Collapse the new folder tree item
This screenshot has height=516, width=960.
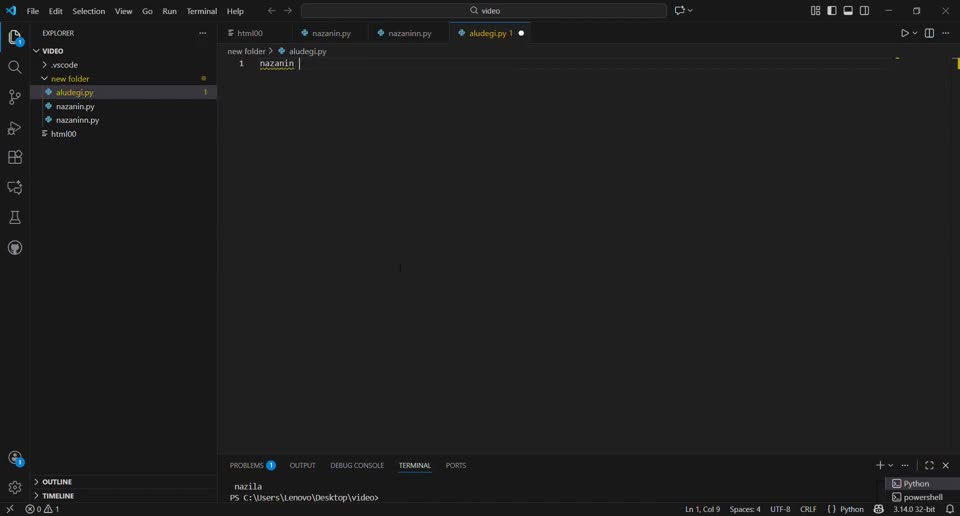(70, 79)
